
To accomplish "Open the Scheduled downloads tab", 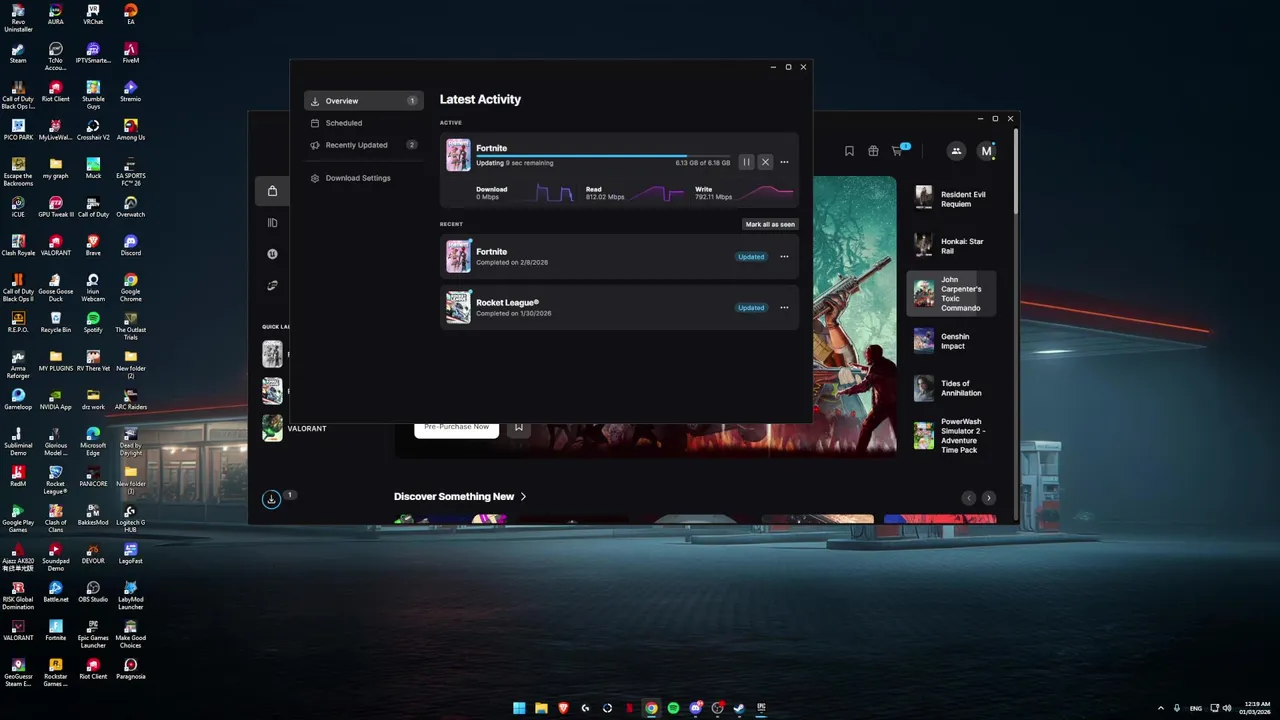I will 364,123.
